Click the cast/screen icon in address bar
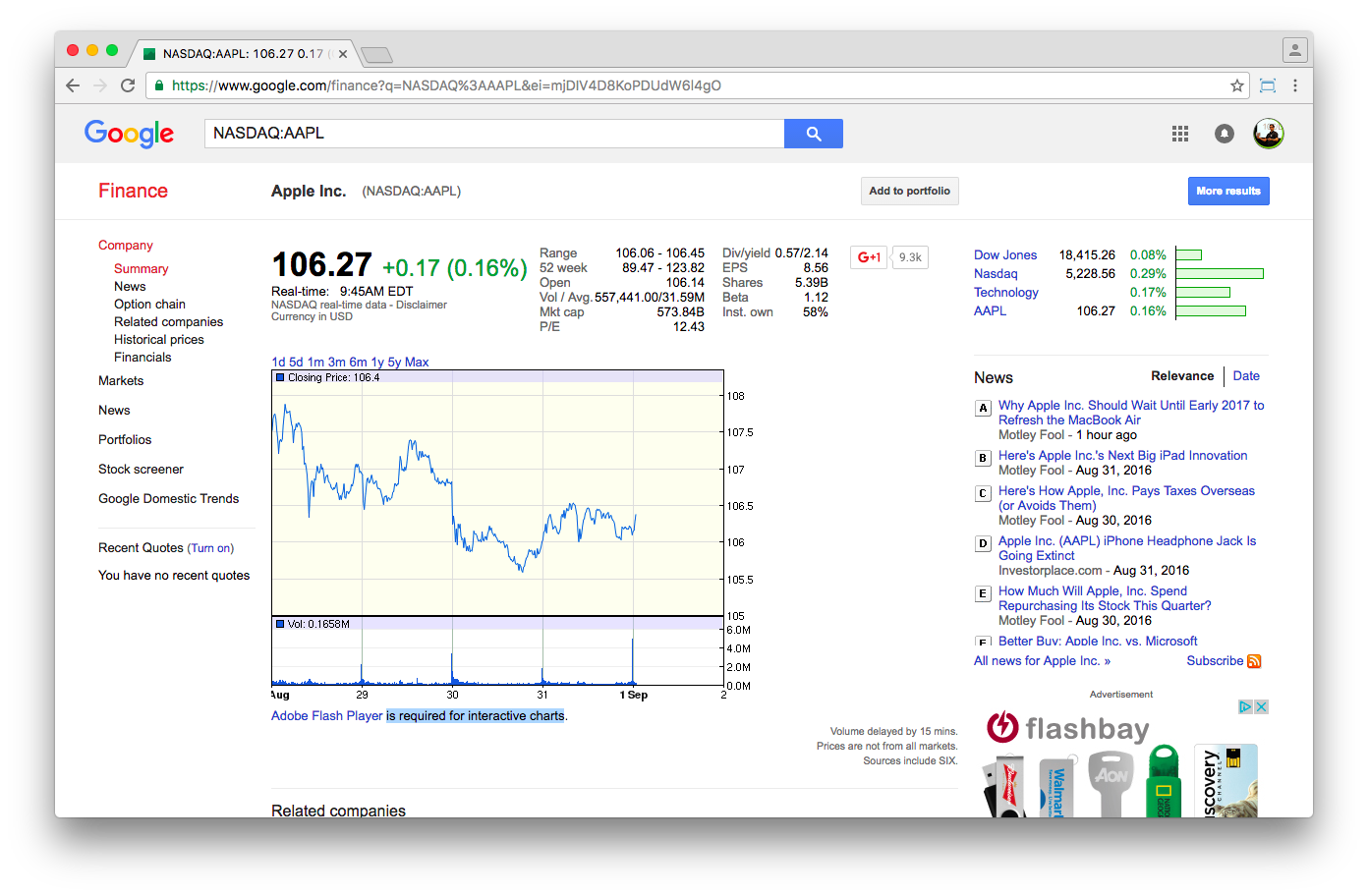This screenshot has width=1368, height=896. click(x=1268, y=85)
